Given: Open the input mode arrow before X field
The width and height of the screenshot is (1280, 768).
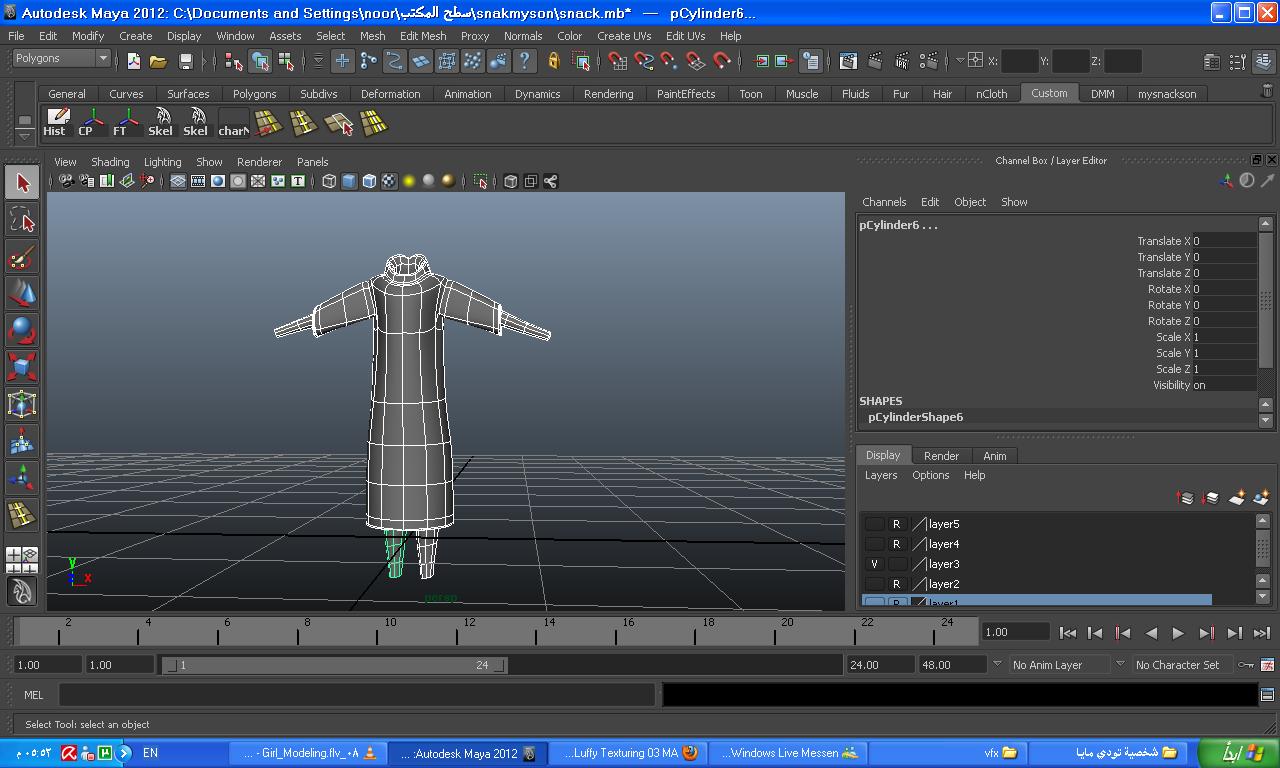Looking at the screenshot, I should (960, 61).
